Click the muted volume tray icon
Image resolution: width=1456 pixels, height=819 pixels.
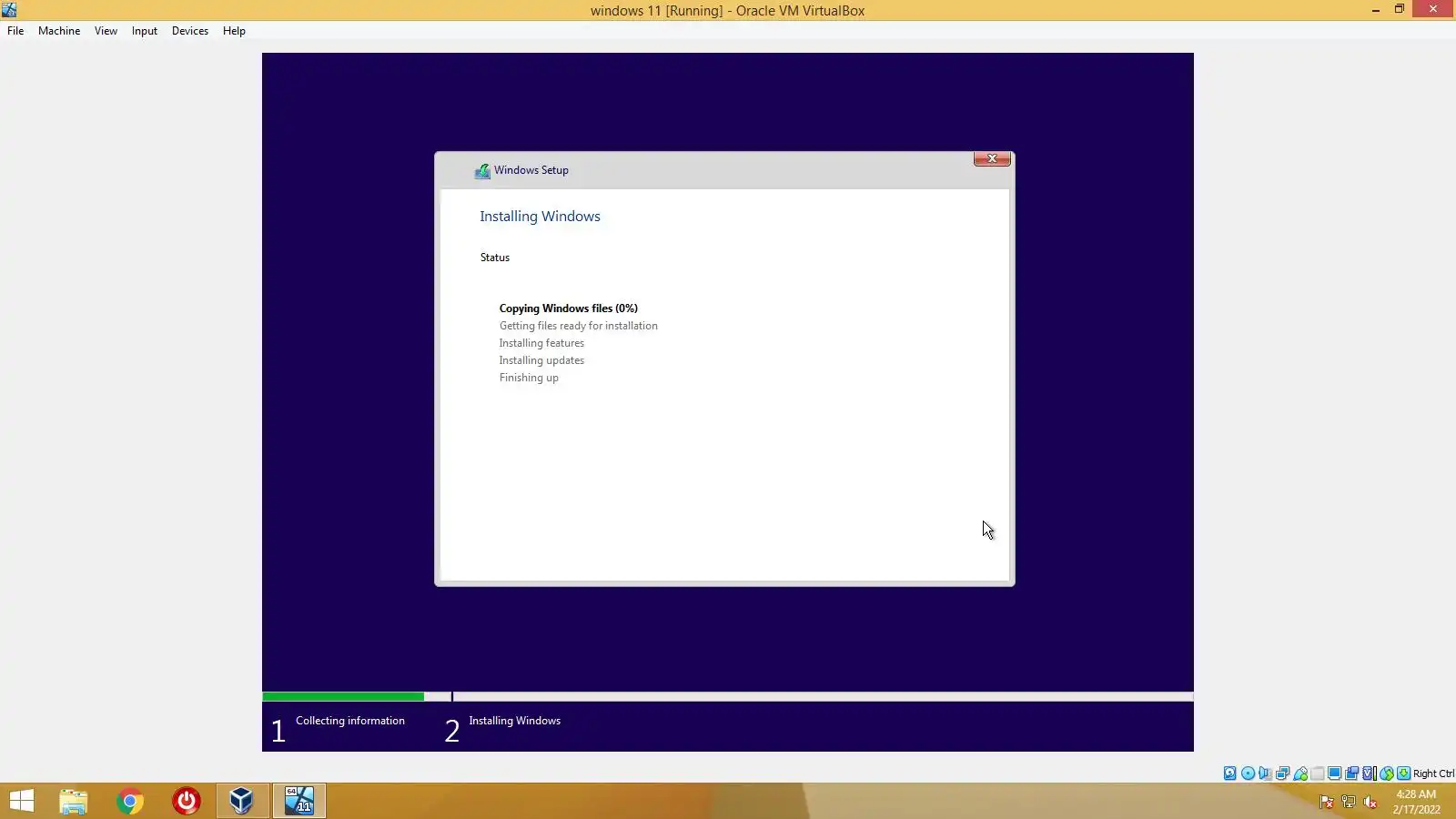(x=1370, y=802)
